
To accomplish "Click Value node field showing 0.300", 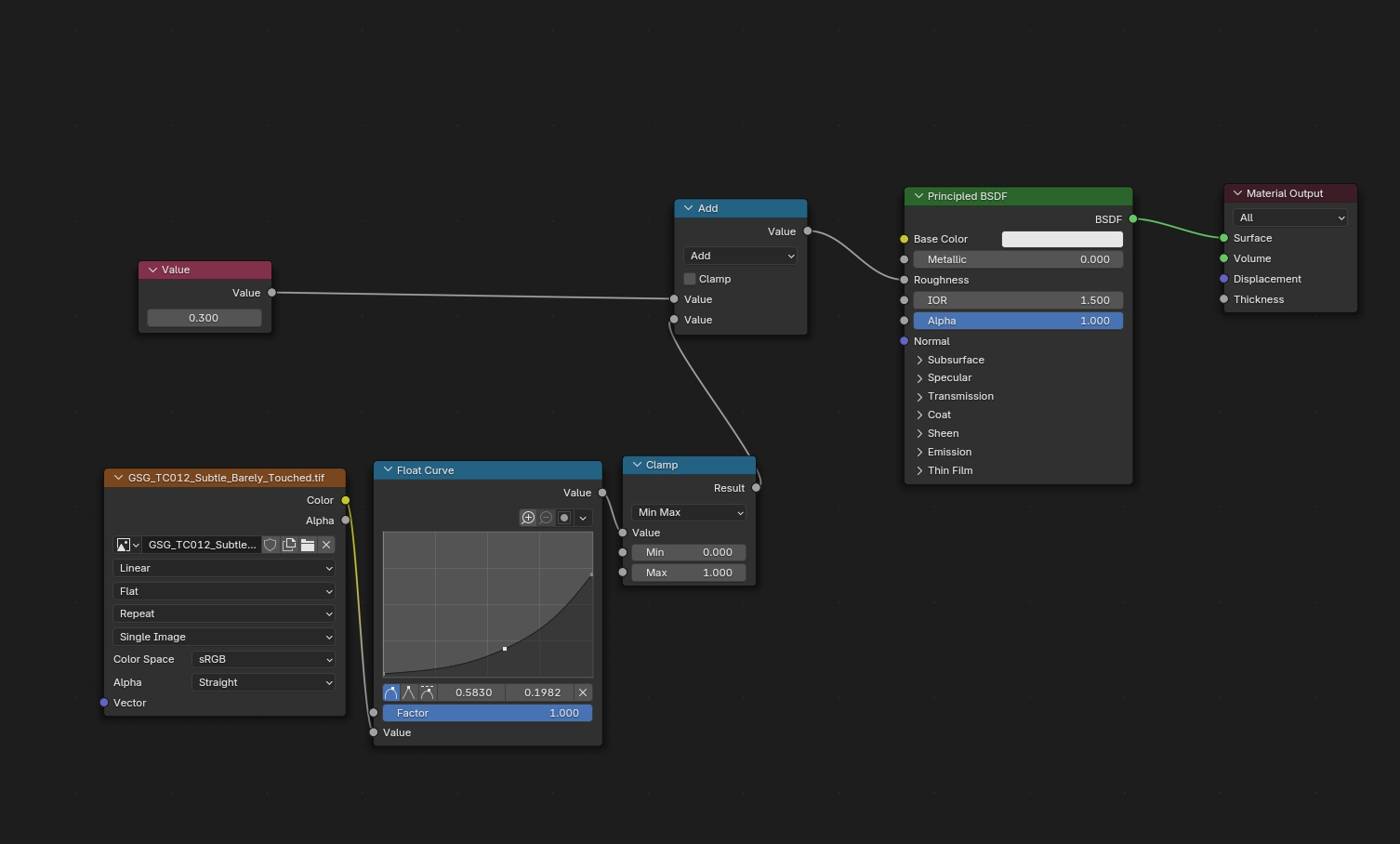I will 205,318.
